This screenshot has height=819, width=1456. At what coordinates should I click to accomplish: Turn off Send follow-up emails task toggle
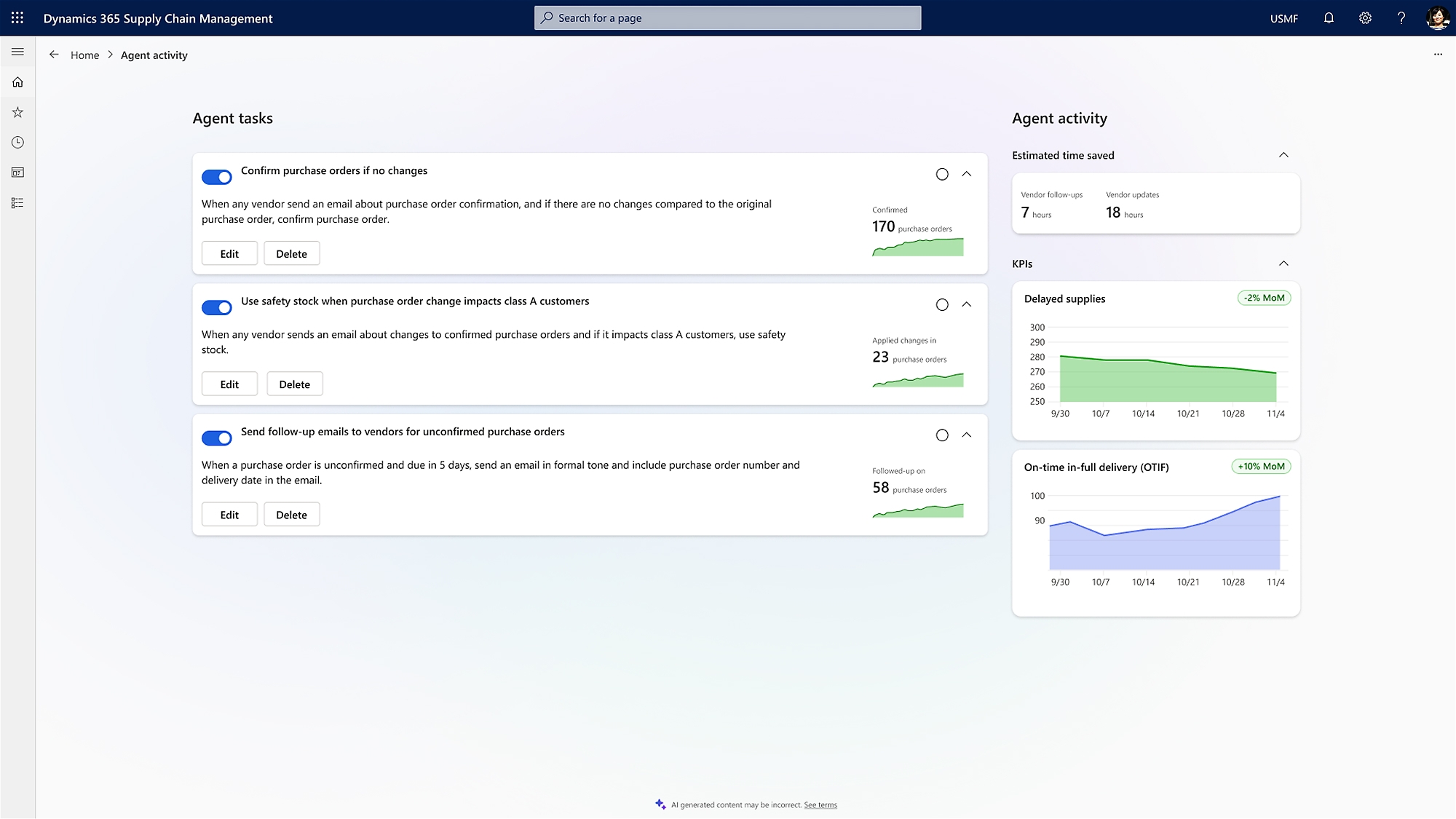click(217, 438)
